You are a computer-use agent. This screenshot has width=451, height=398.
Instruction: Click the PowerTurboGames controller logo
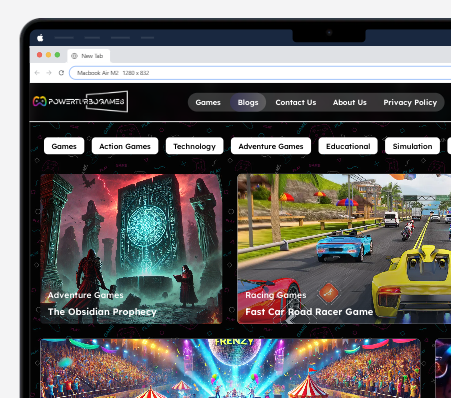point(39,101)
